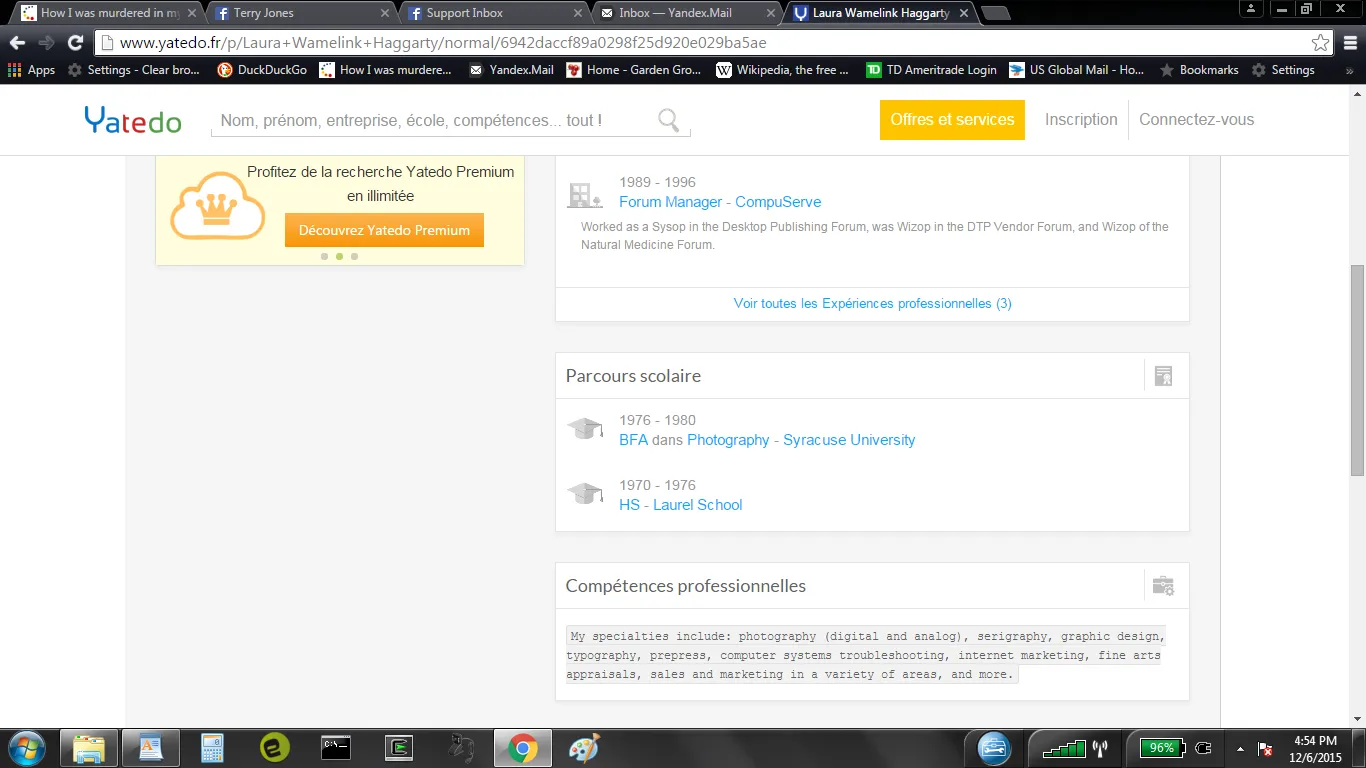
Task: Open the Chrome menu hamburger icon
Action: coord(1349,43)
